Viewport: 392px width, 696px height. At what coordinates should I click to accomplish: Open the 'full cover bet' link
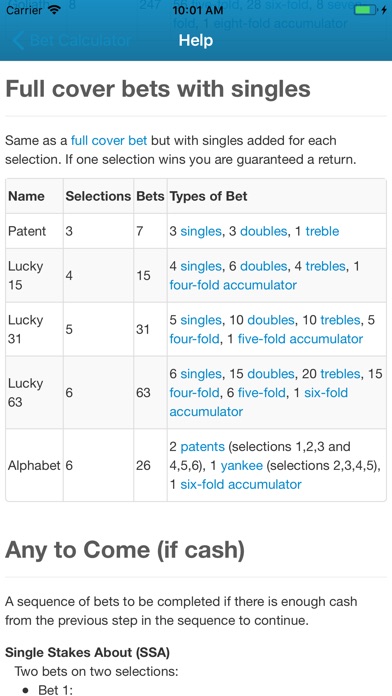(x=109, y=141)
